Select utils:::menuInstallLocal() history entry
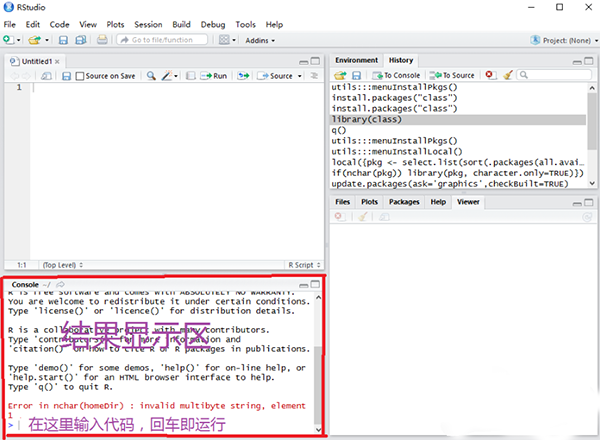600x440 pixels. 458,152
